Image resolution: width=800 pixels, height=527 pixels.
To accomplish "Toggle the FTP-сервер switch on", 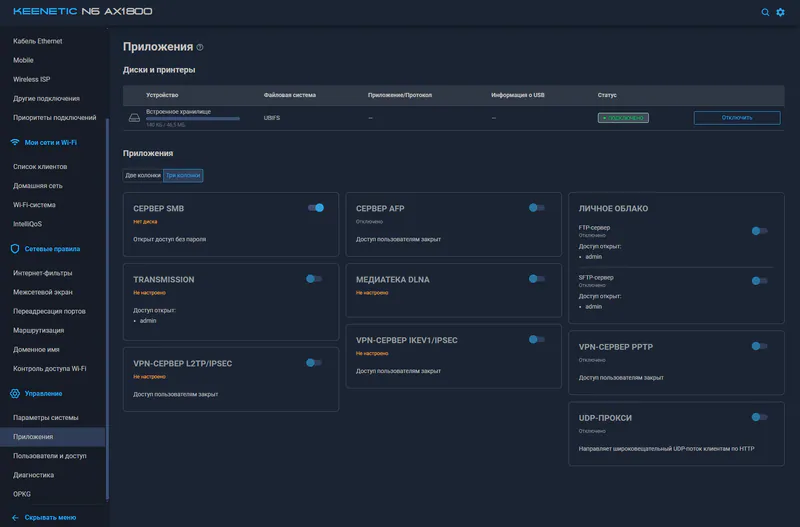I will tap(759, 231).
